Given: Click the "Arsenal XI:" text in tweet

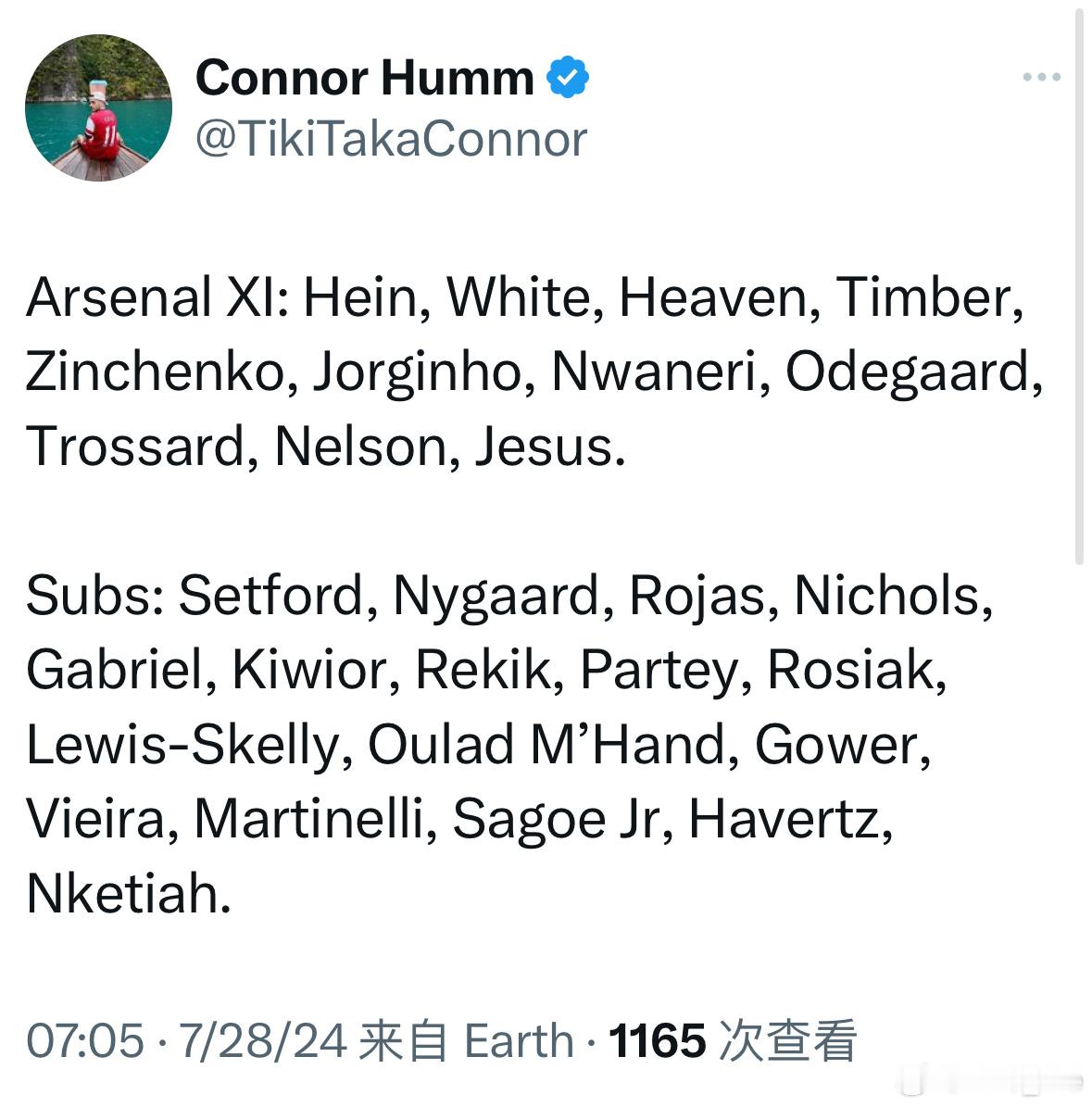Looking at the screenshot, I should (157, 297).
